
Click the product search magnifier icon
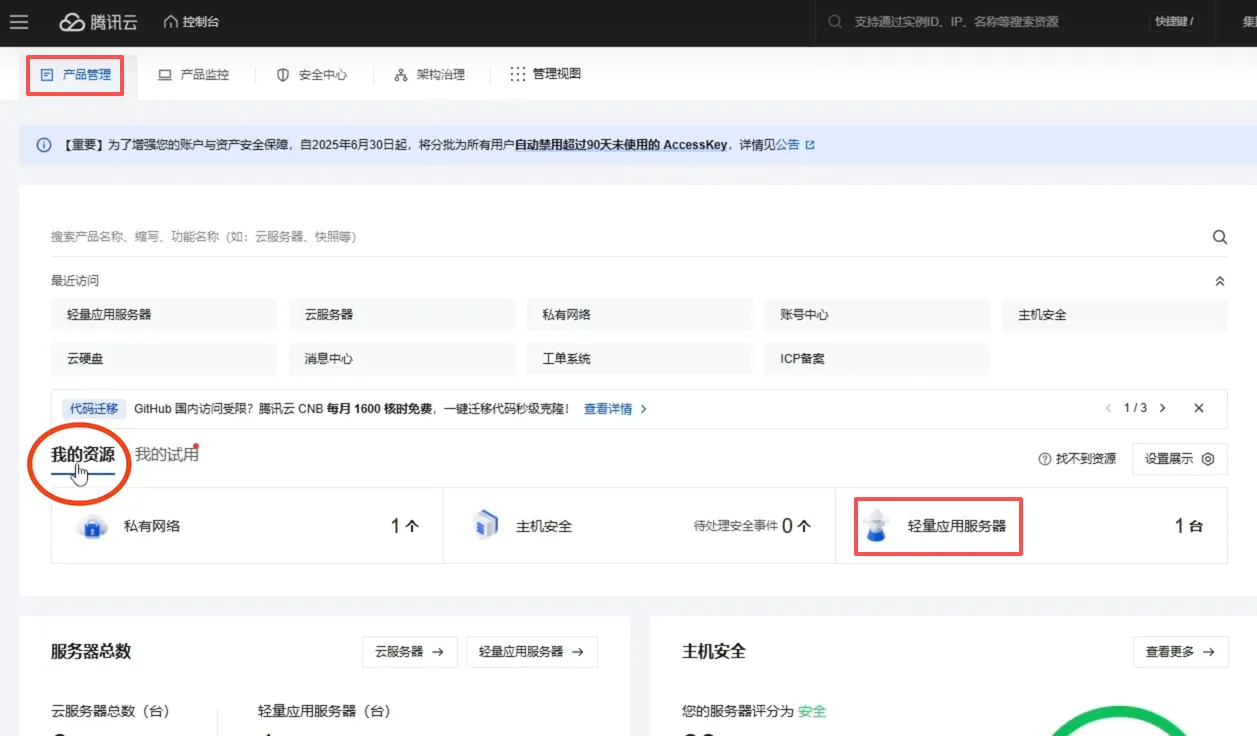pyautogui.click(x=1219, y=237)
